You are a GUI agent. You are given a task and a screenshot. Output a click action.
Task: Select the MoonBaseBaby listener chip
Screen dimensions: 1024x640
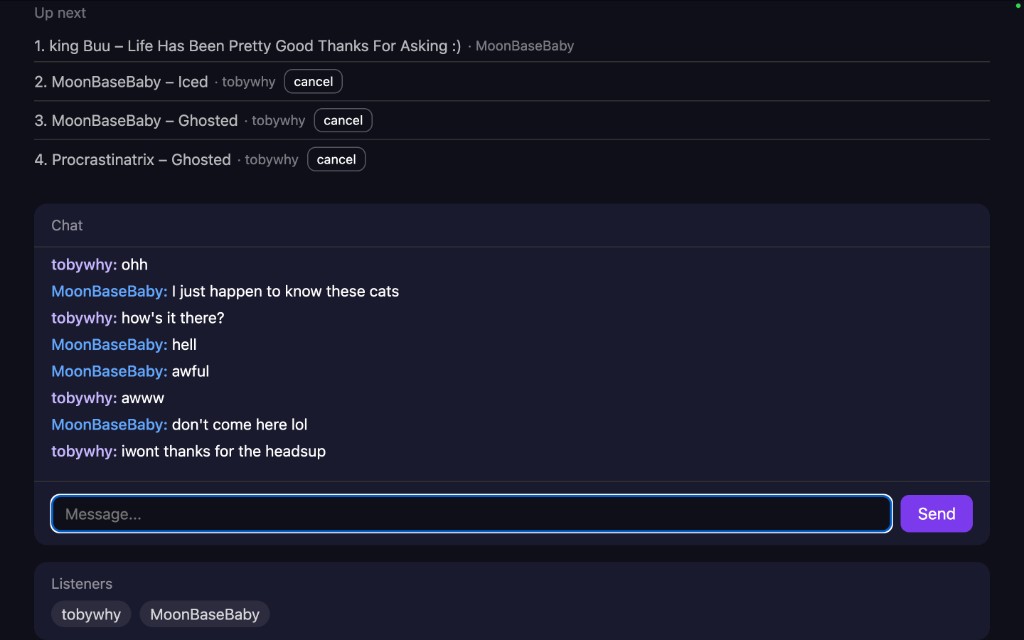pyautogui.click(x=205, y=614)
